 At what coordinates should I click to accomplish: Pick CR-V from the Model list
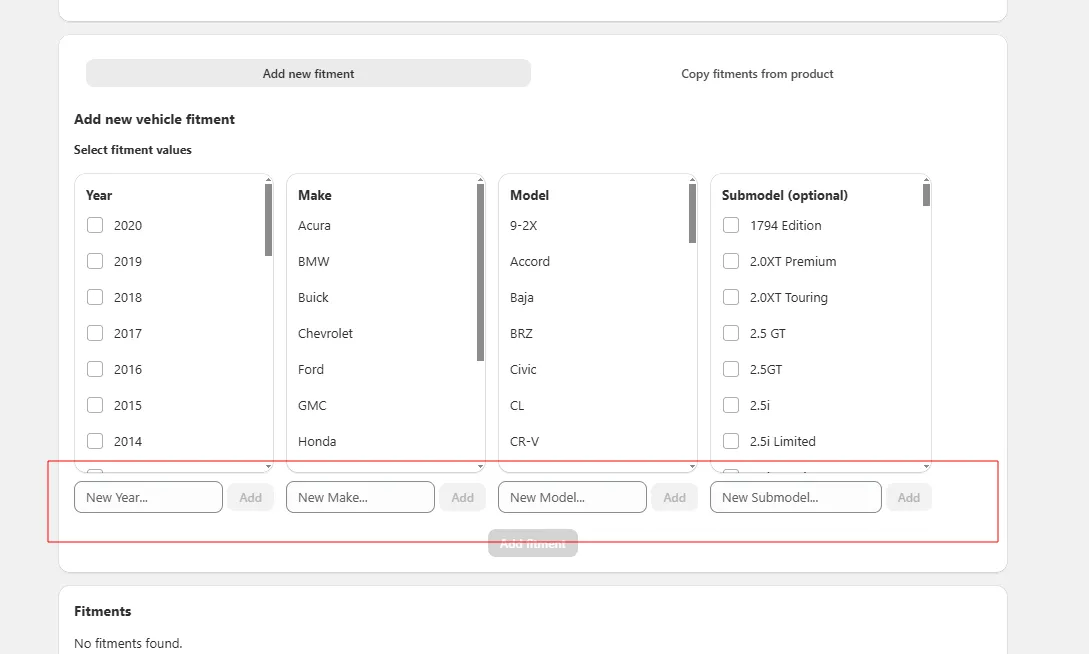coord(525,441)
